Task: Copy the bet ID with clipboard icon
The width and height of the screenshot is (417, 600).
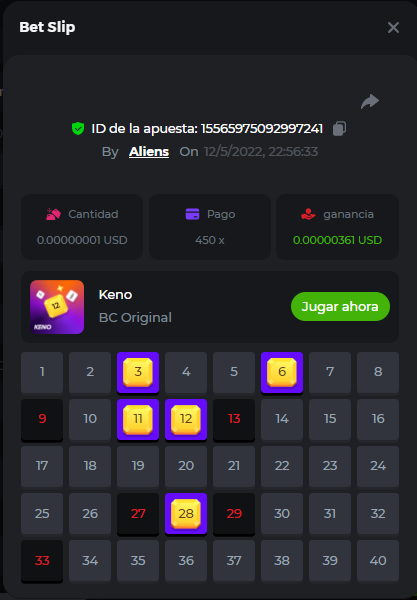Action: coord(339,129)
